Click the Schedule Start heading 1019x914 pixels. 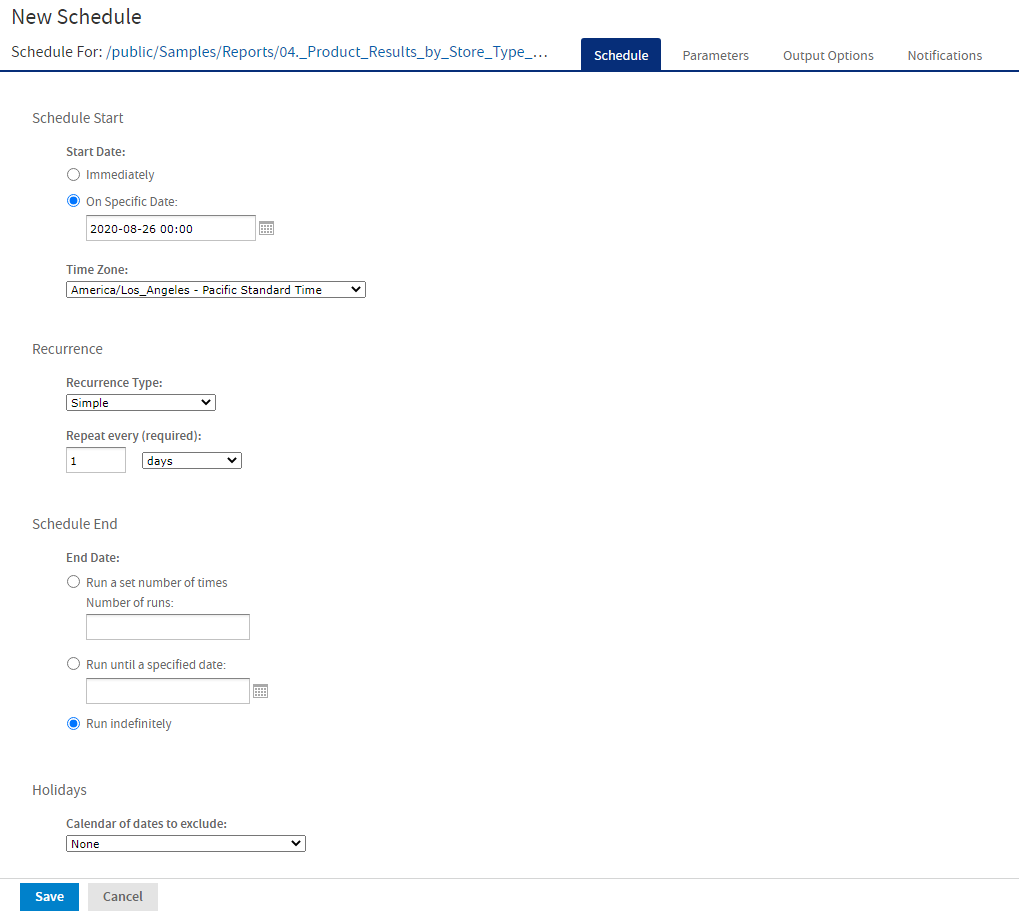(77, 118)
